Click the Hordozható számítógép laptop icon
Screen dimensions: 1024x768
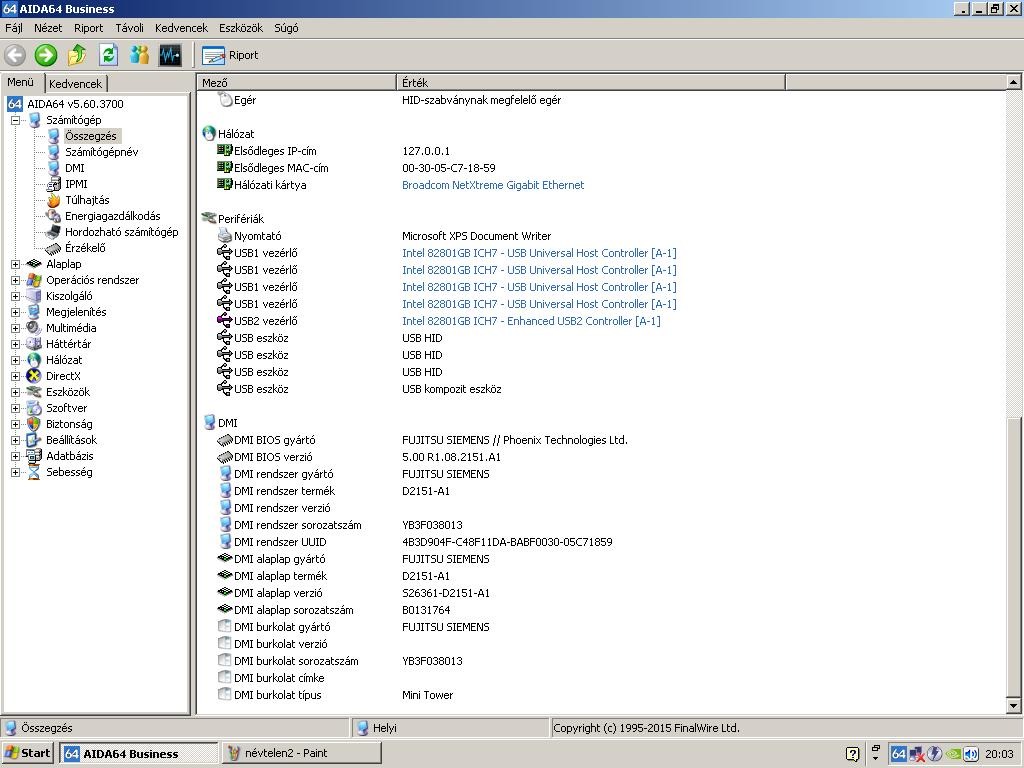tap(53, 232)
